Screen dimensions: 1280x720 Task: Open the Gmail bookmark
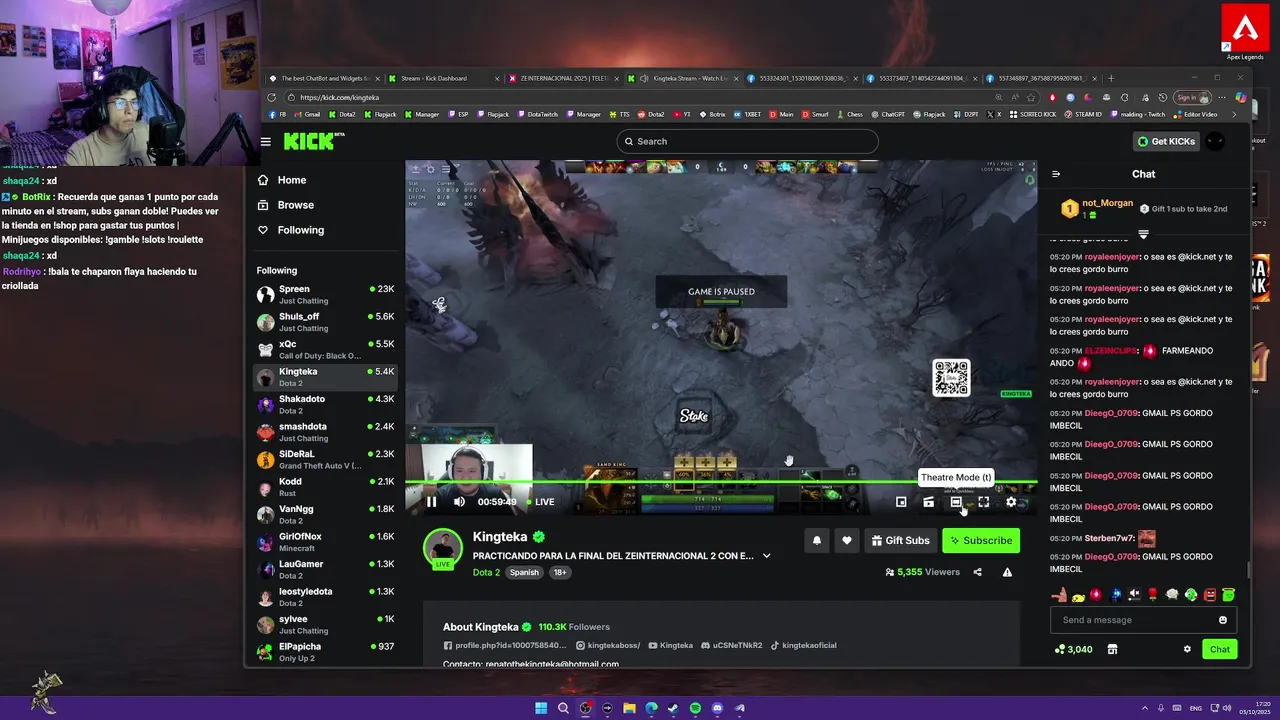pyautogui.click(x=309, y=114)
